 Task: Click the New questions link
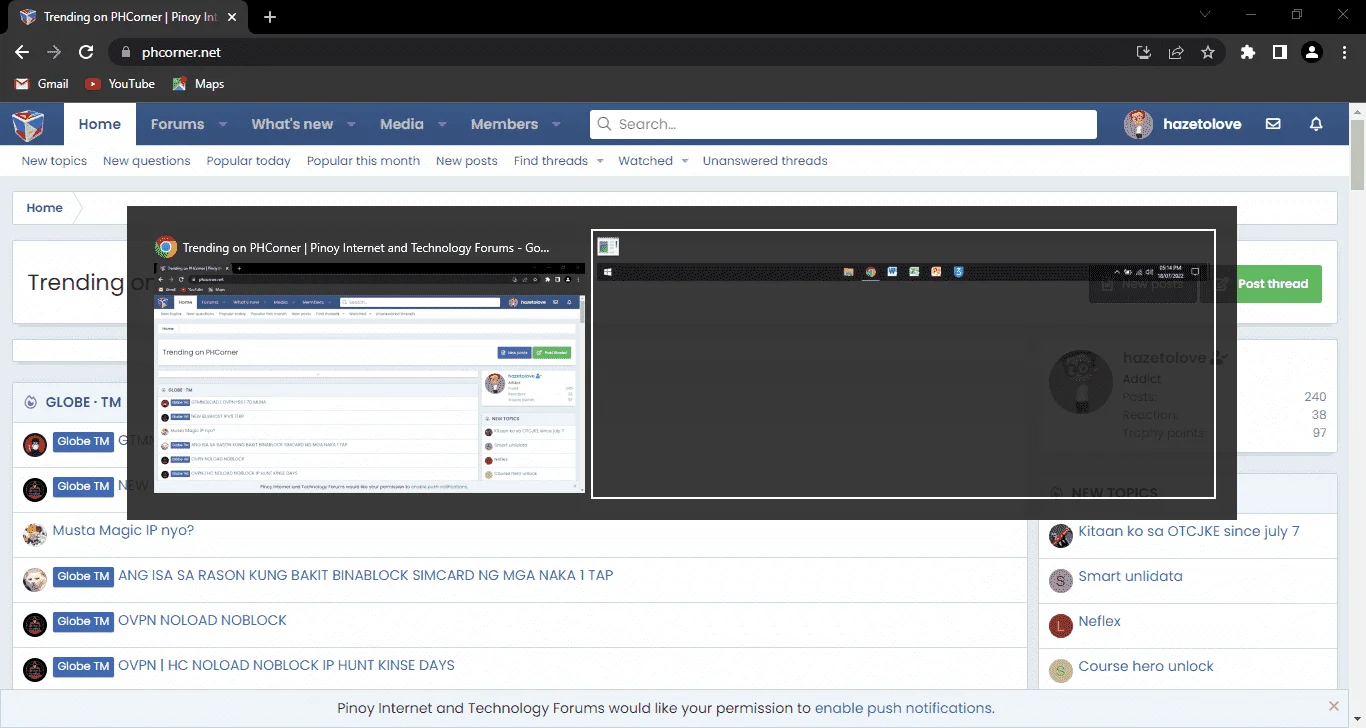tap(146, 160)
